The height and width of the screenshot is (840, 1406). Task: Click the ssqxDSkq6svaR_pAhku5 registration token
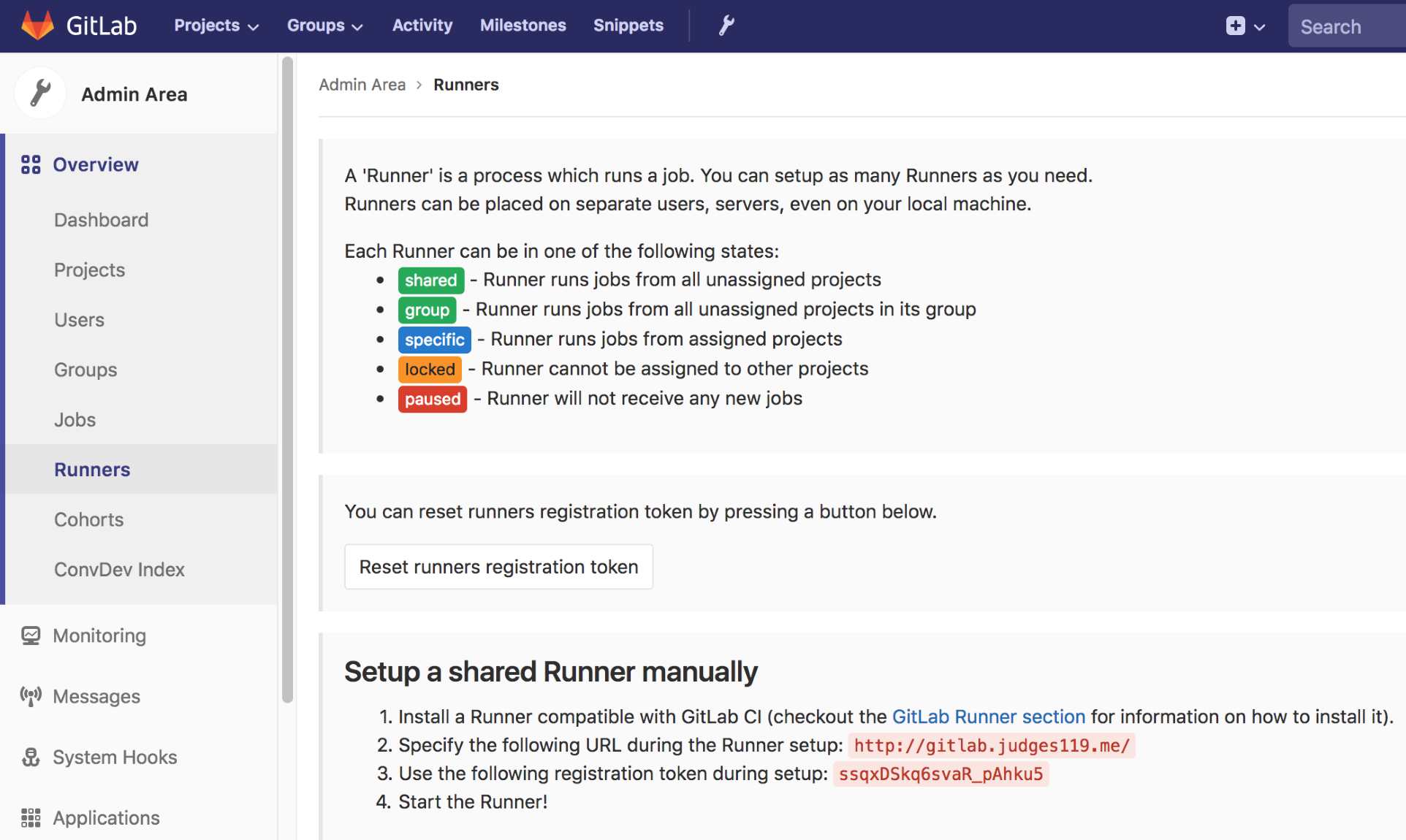940,774
